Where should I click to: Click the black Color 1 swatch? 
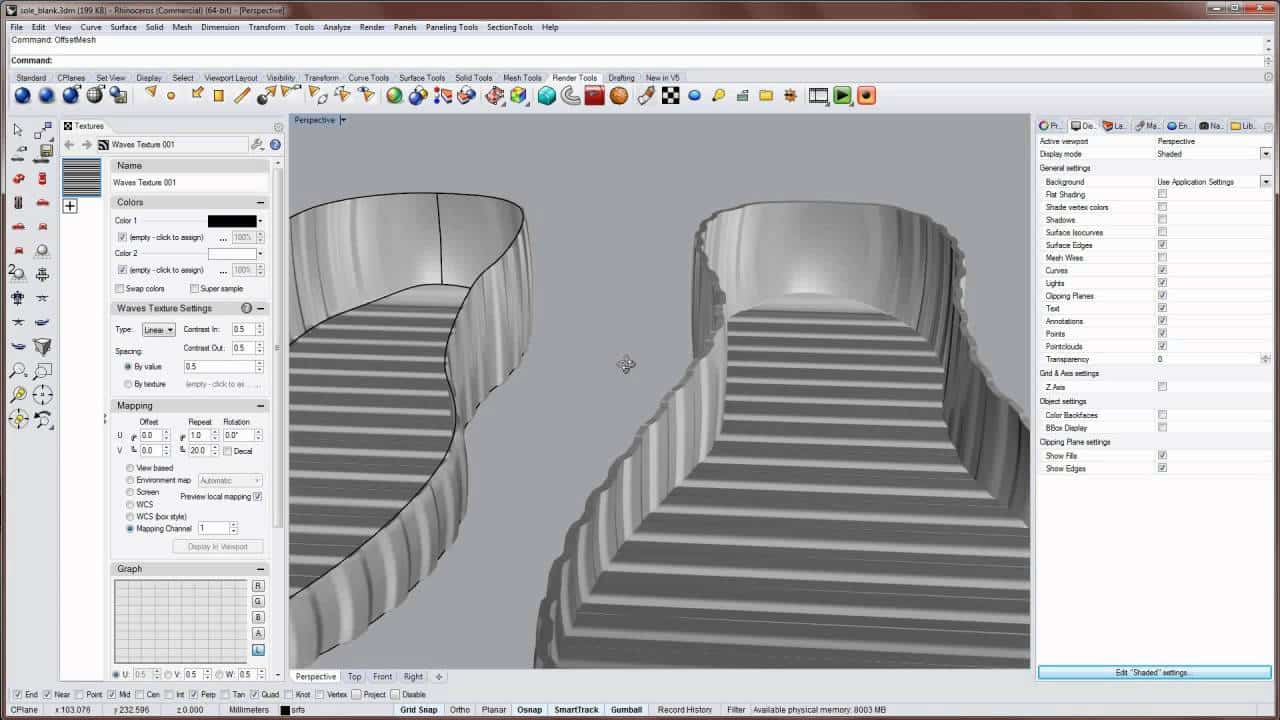pos(232,221)
